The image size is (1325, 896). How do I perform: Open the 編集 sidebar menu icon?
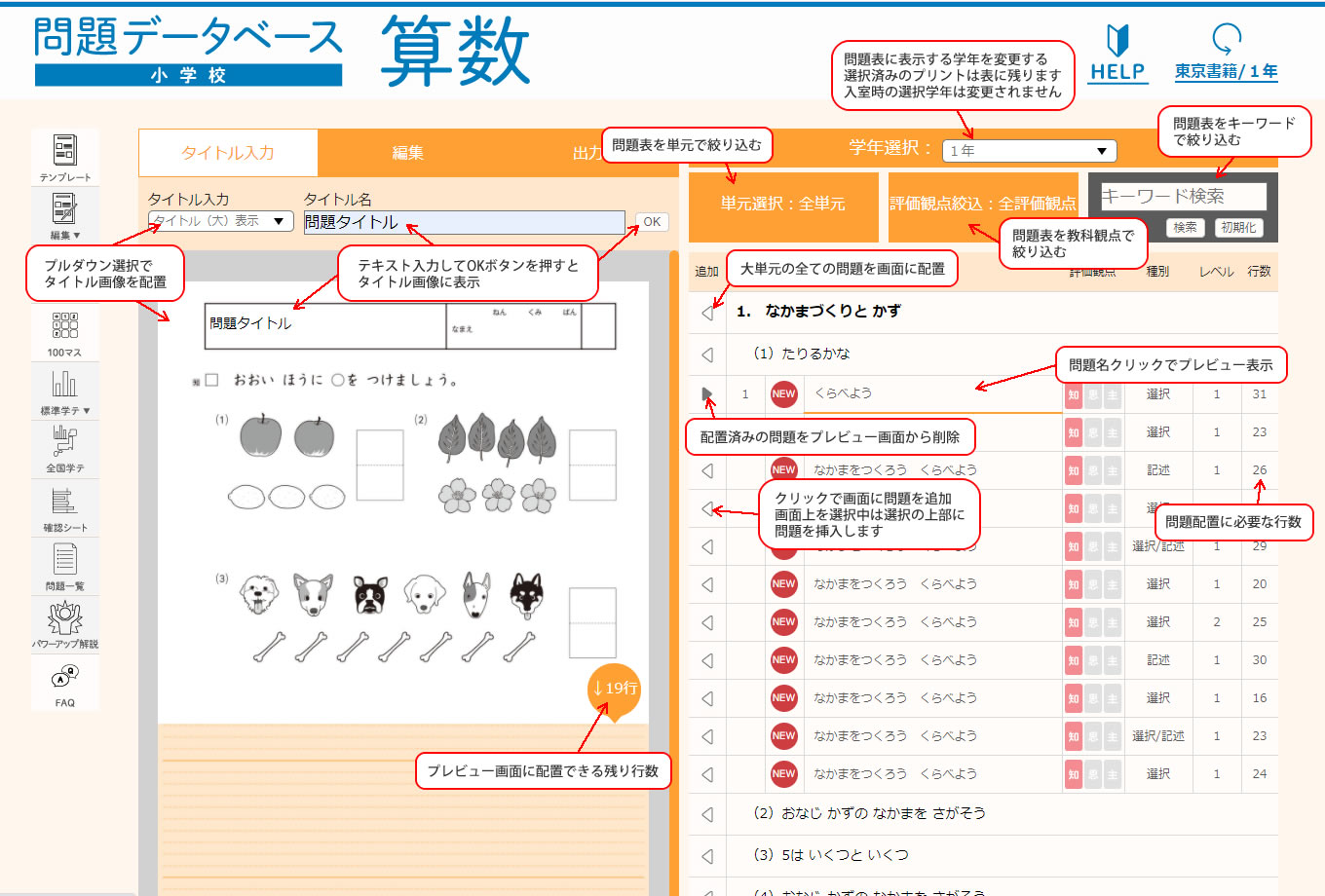tap(65, 215)
